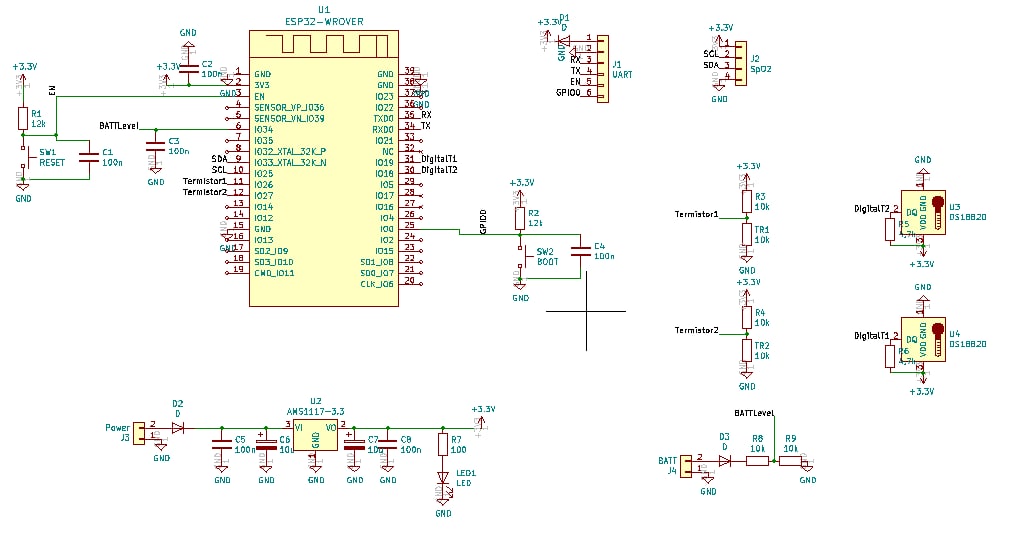Select resistor R4 10k symbol

click(x=747, y=318)
